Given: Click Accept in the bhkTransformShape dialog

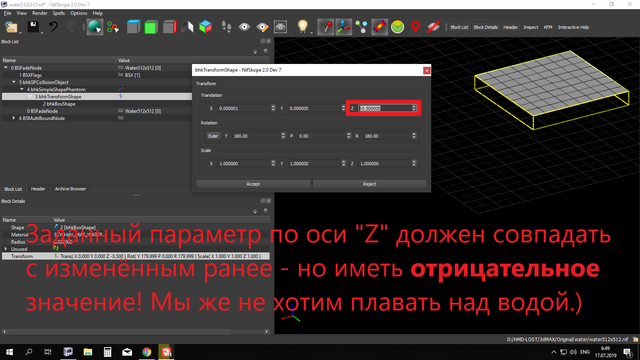Looking at the screenshot, I should 253,184.
